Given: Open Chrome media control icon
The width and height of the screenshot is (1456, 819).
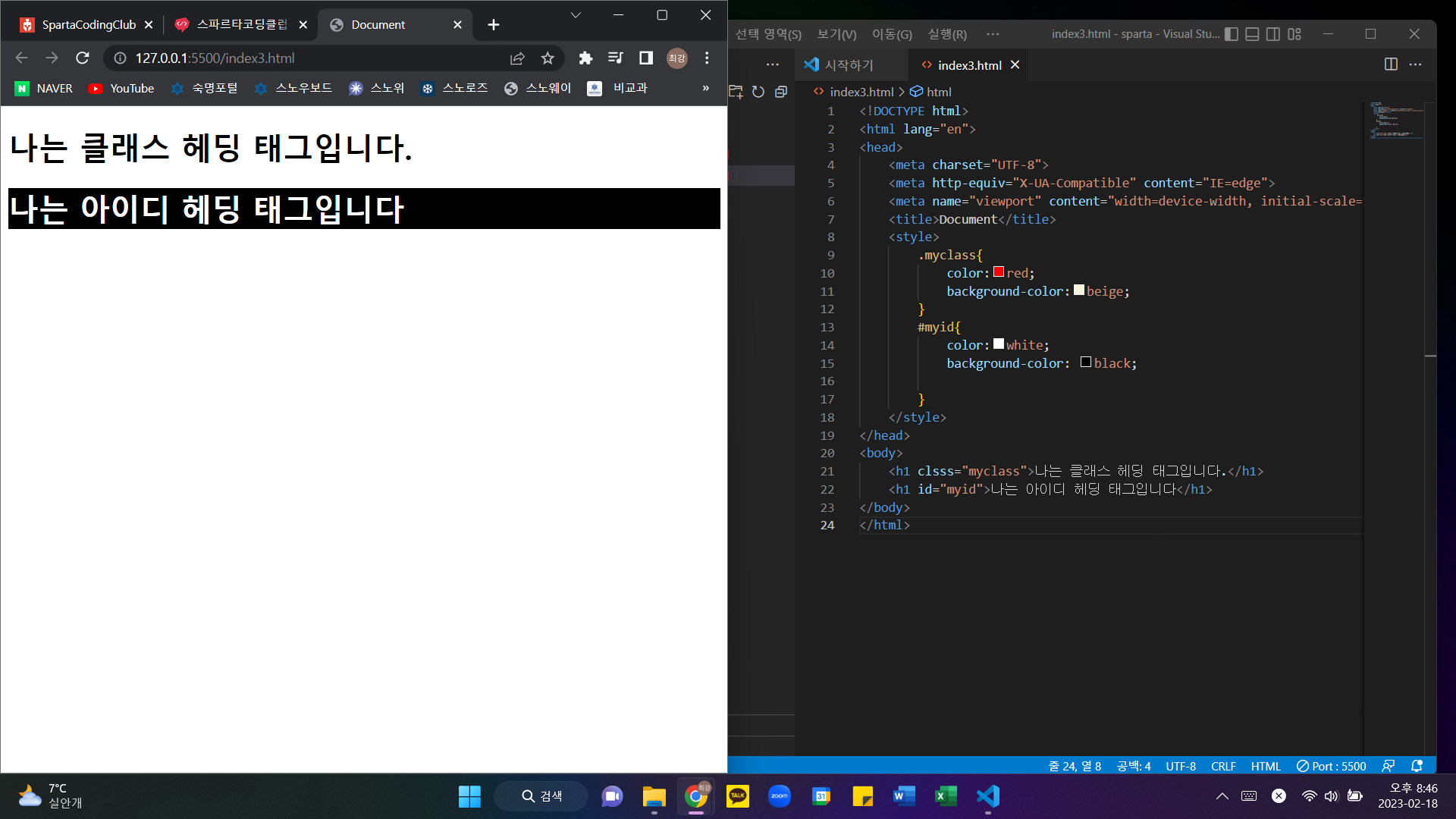Looking at the screenshot, I should 616,58.
